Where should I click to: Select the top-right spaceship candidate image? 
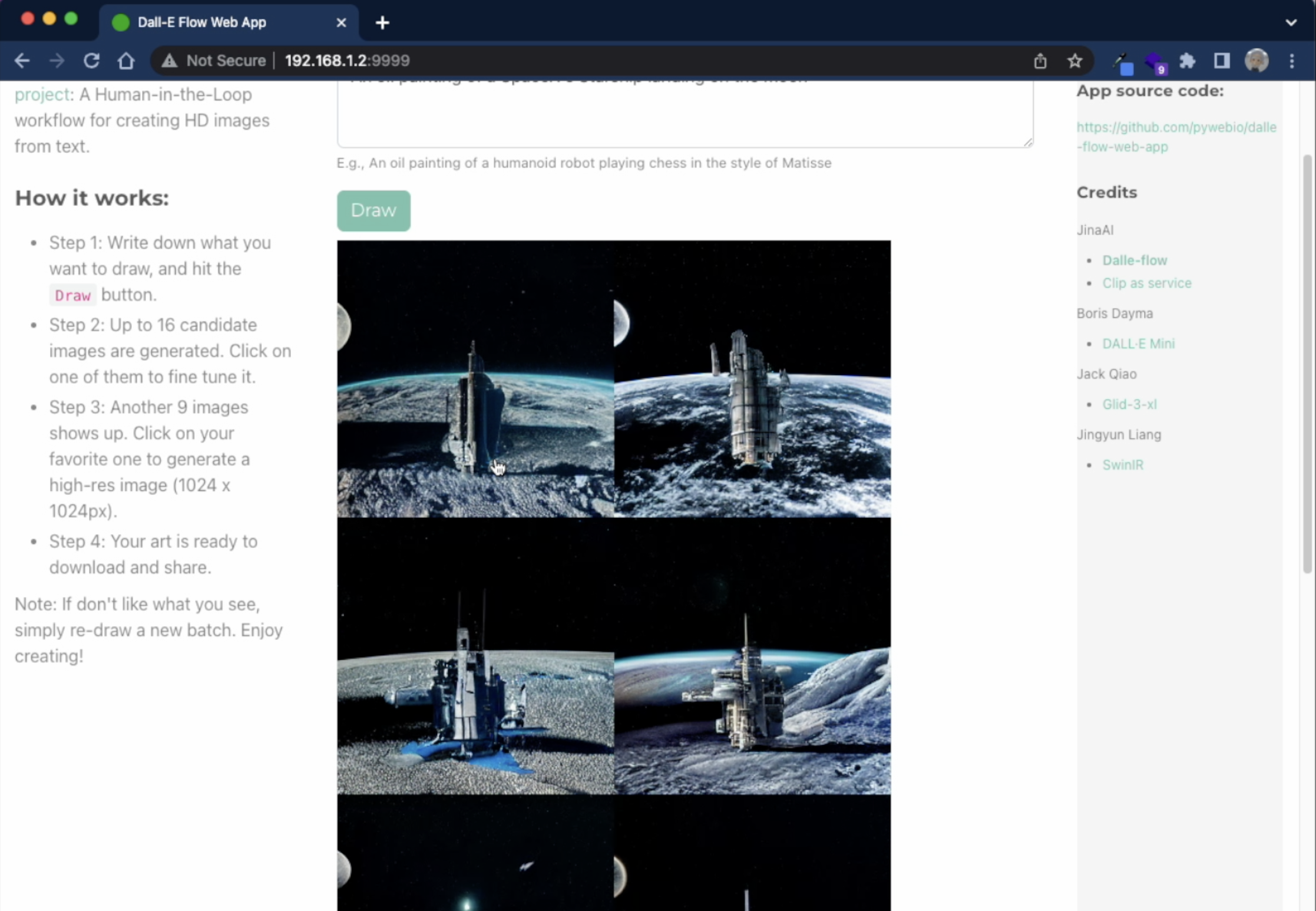tap(752, 379)
